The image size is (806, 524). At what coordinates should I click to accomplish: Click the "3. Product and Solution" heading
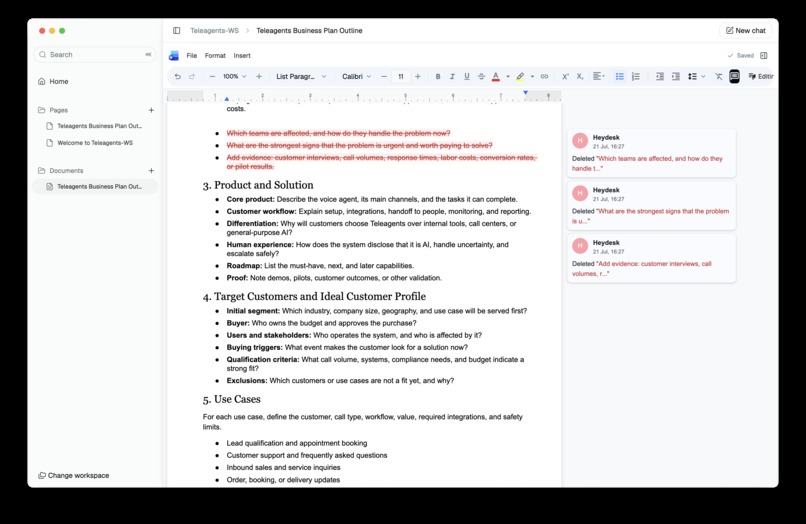pos(258,185)
